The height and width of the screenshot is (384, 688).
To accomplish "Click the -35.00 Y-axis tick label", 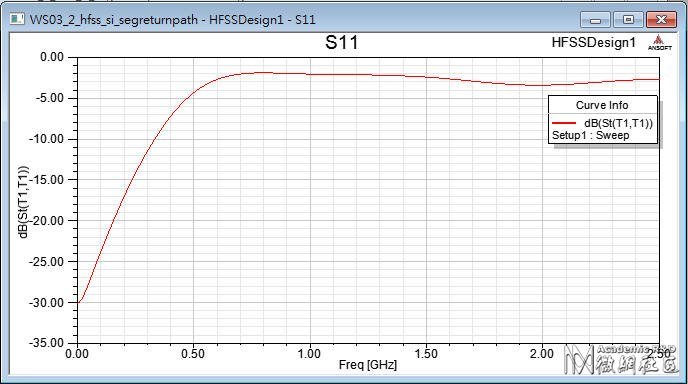I will pyautogui.click(x=46, y=343).
